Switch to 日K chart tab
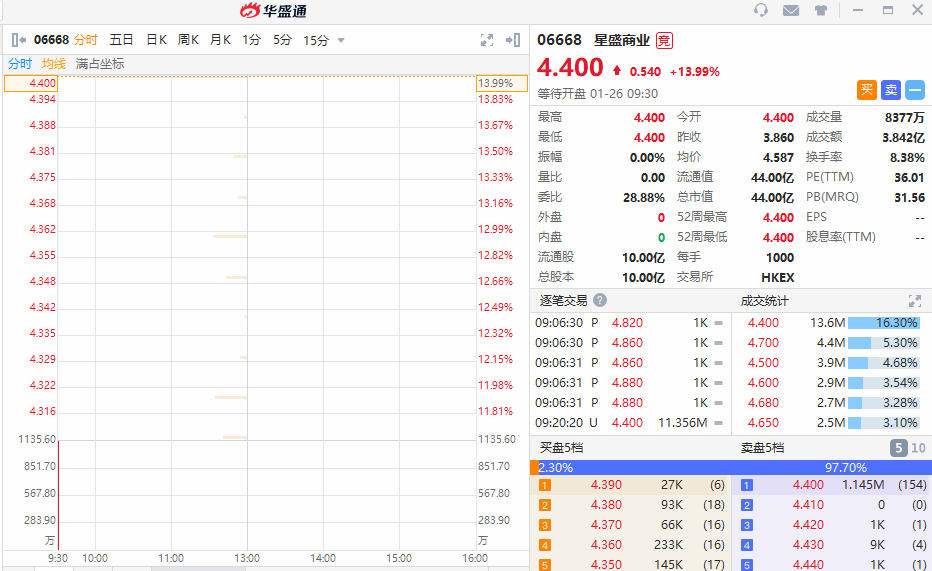The image size is (932, 571). tap(156, 40)
